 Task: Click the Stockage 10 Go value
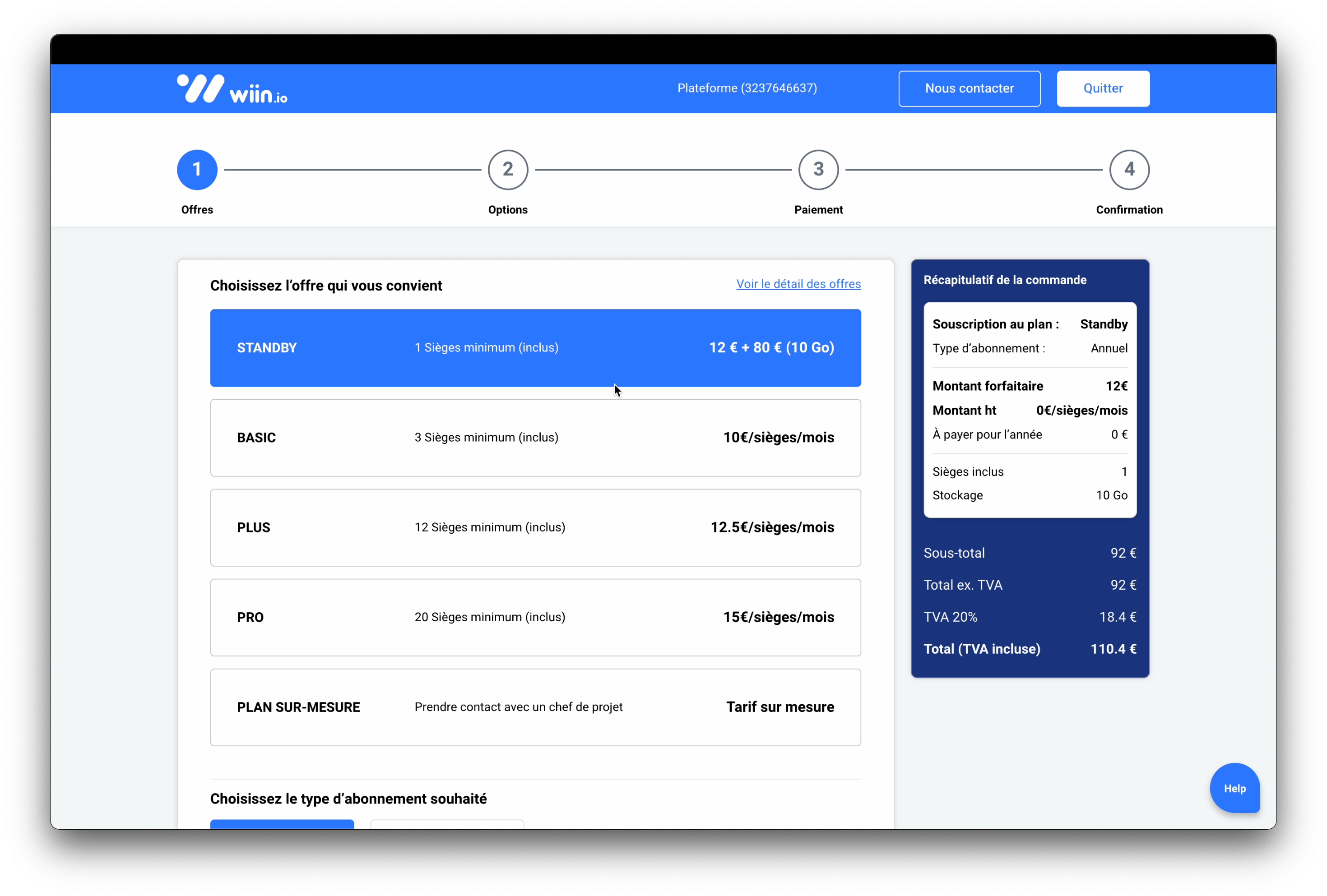tap(1111, 495)
